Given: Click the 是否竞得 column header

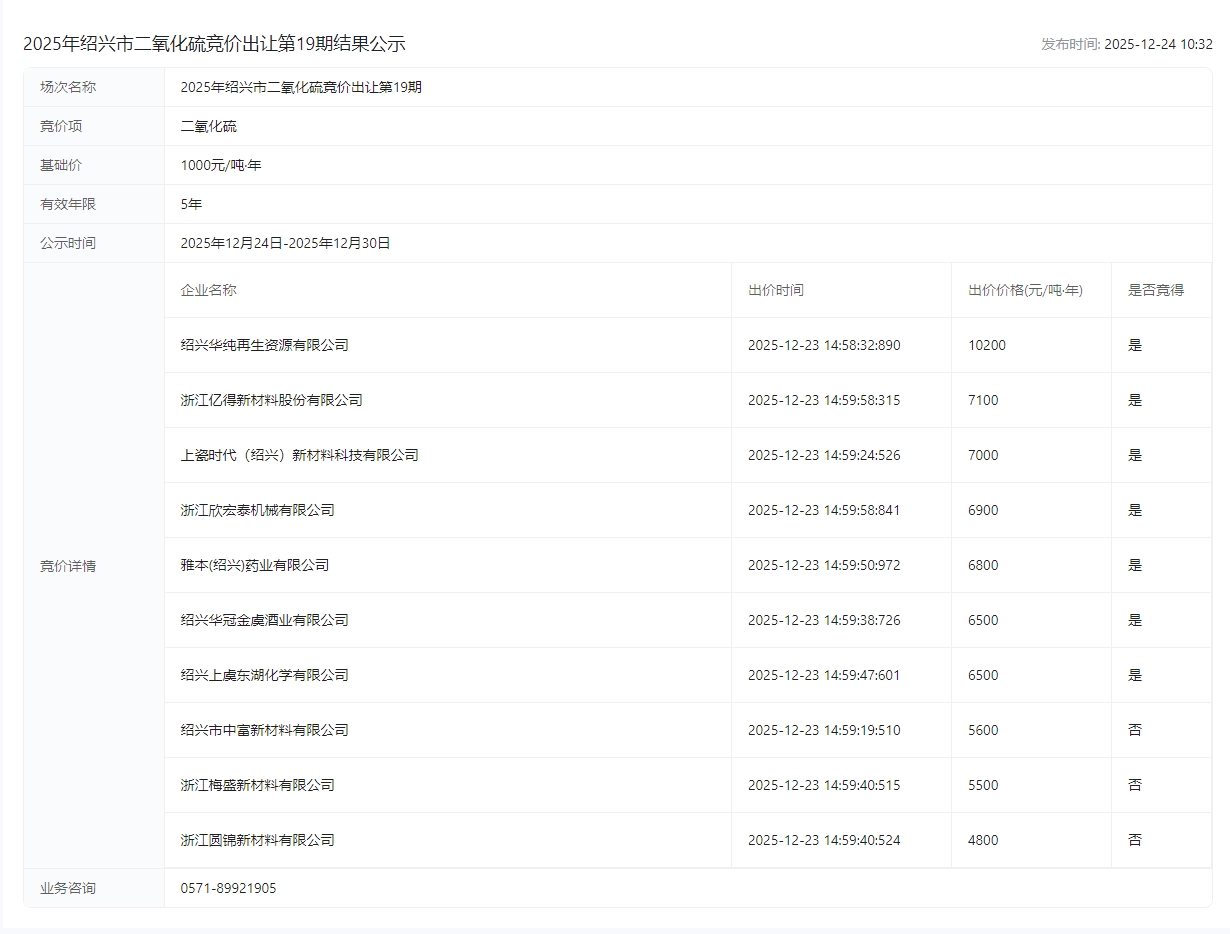Looking at the screenshot, I should [x=1155, y=290].
